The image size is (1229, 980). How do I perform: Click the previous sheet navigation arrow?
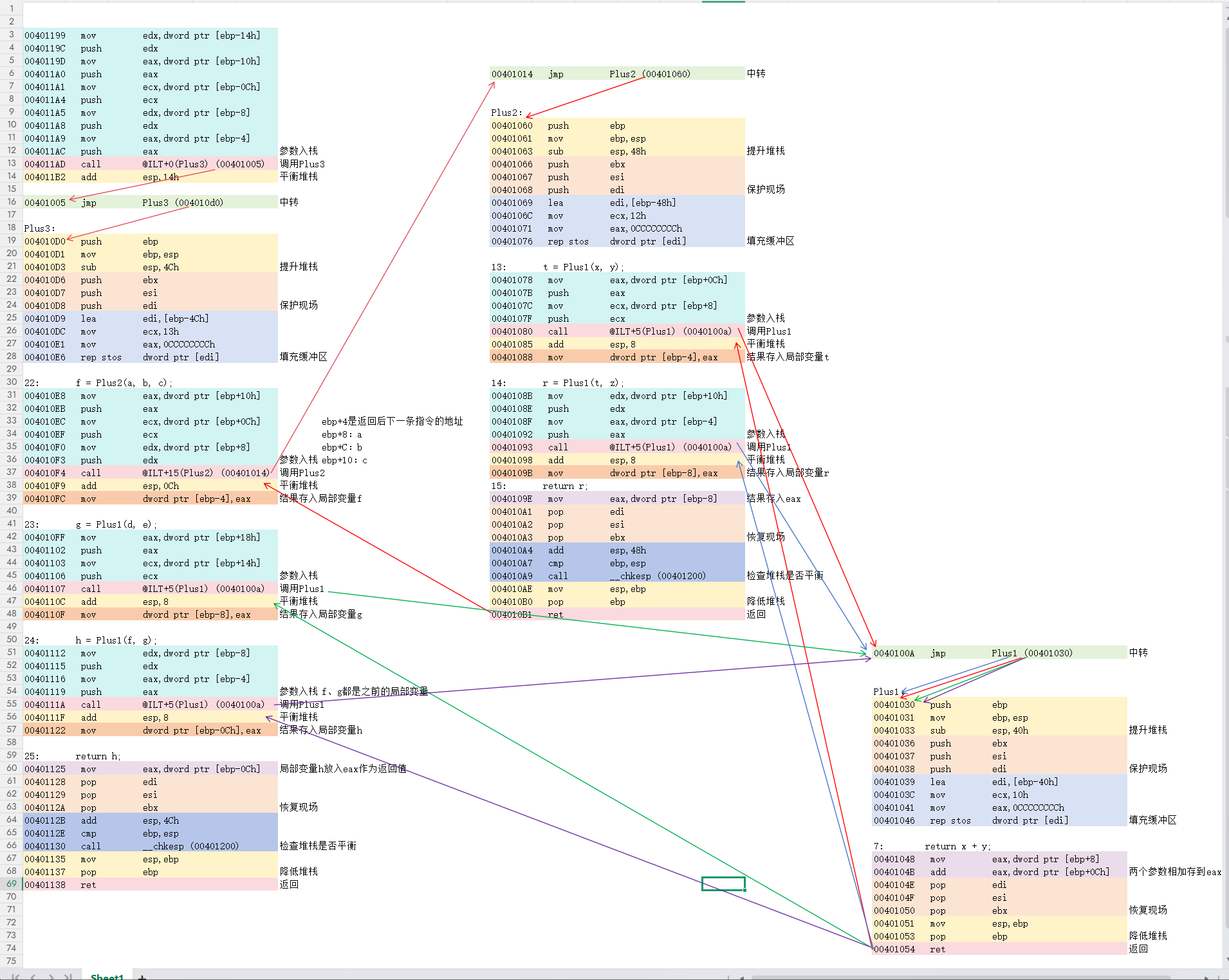pyautogui.click(x=33, y=977)
